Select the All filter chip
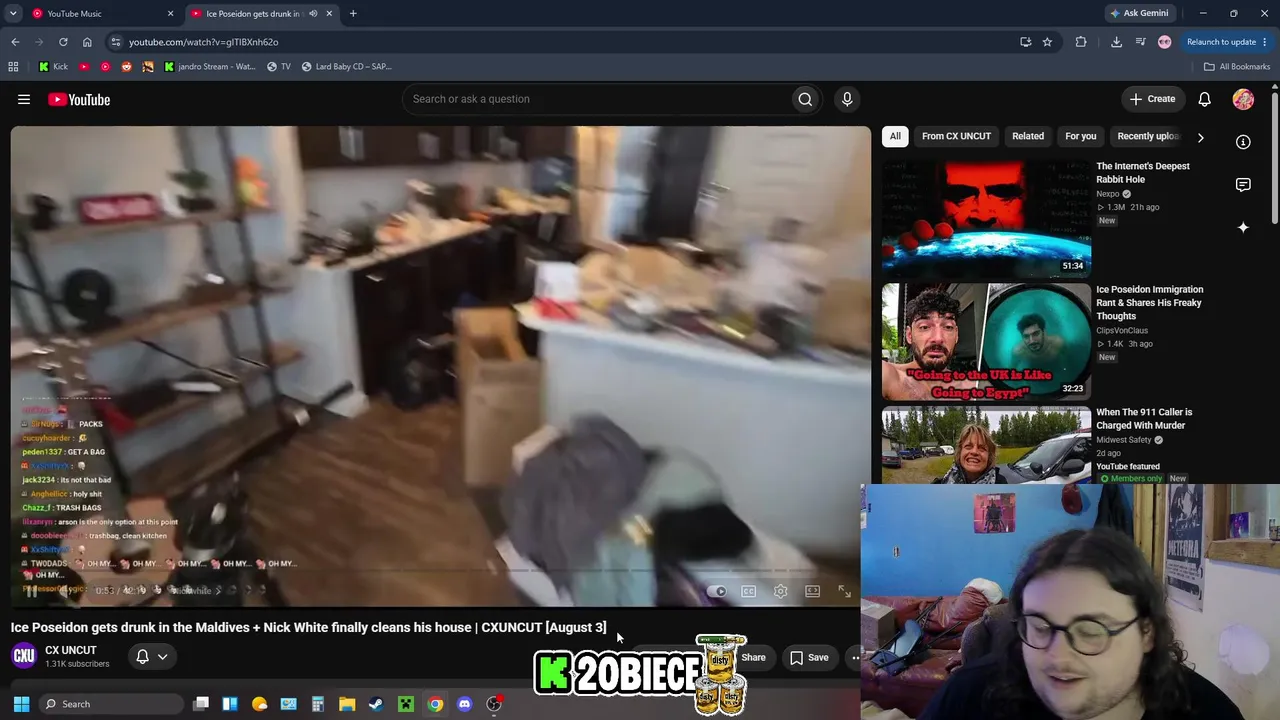Screen dimensions: 1280x720 coord(895,137)
